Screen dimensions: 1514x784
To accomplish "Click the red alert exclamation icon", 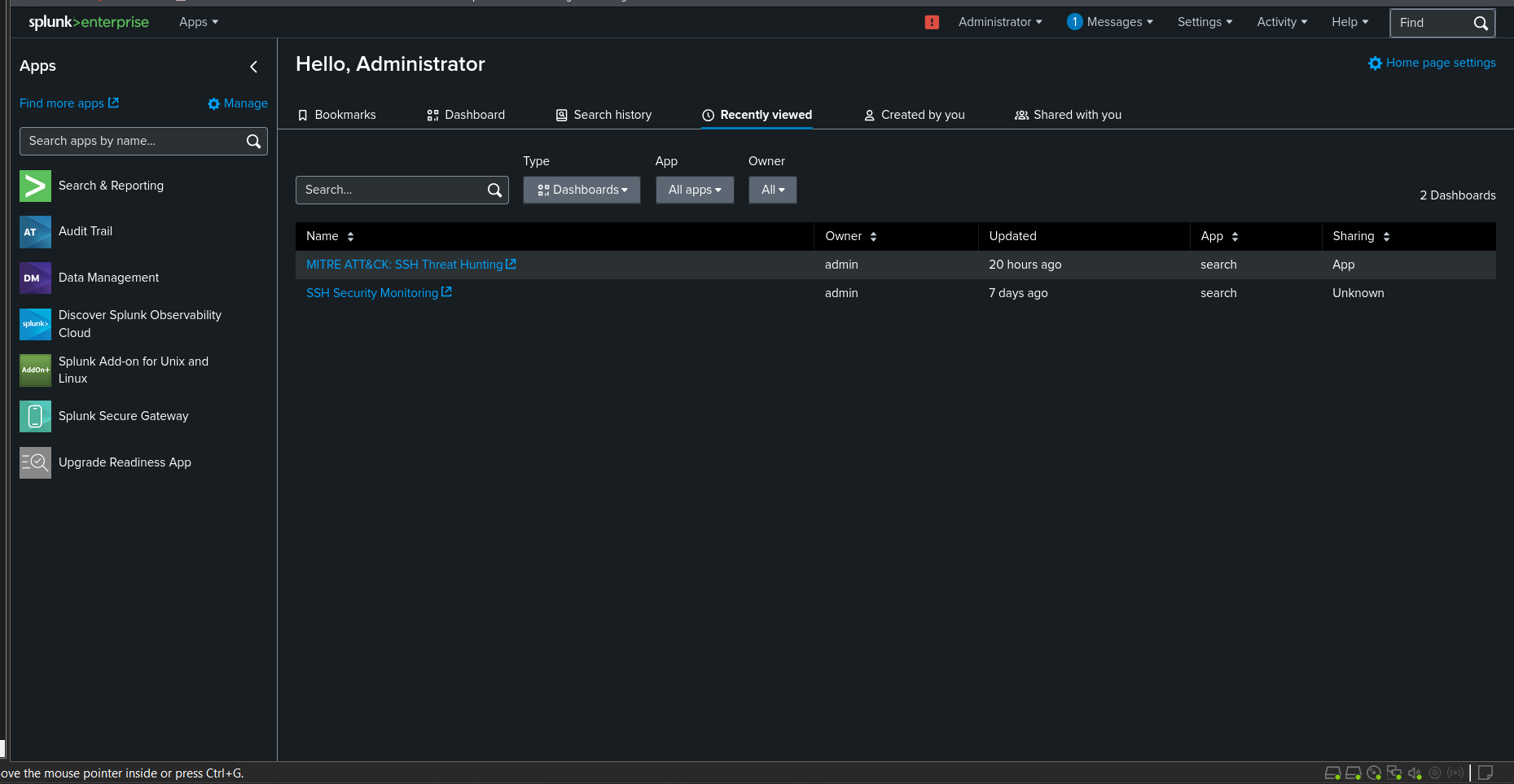I will [x=932, y=22].
